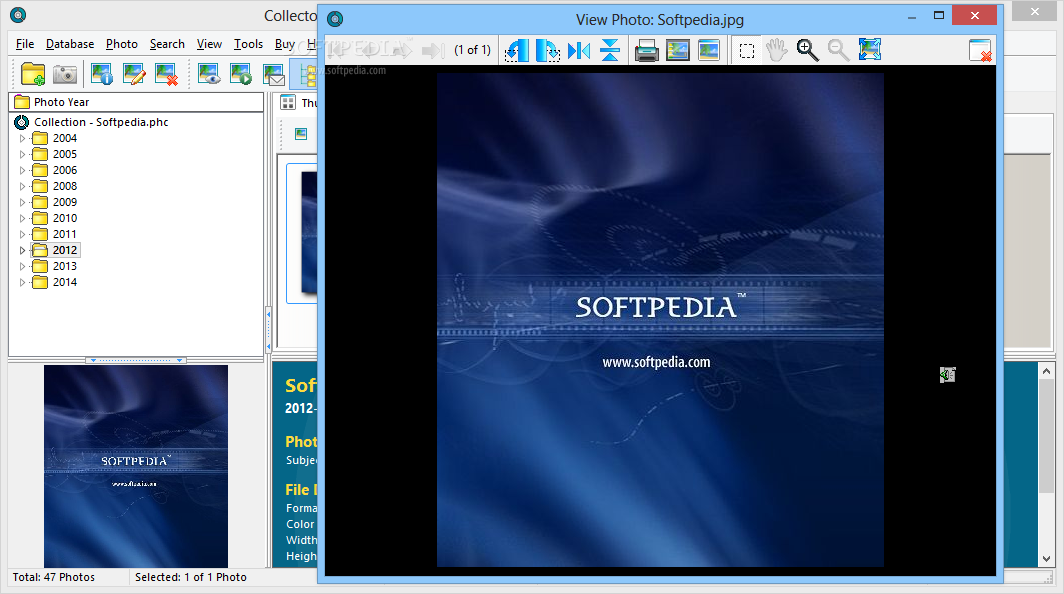Expand the 2011 folder
Image resolution: width=1064 pixels, height=594 pixels.
(22, 234)
